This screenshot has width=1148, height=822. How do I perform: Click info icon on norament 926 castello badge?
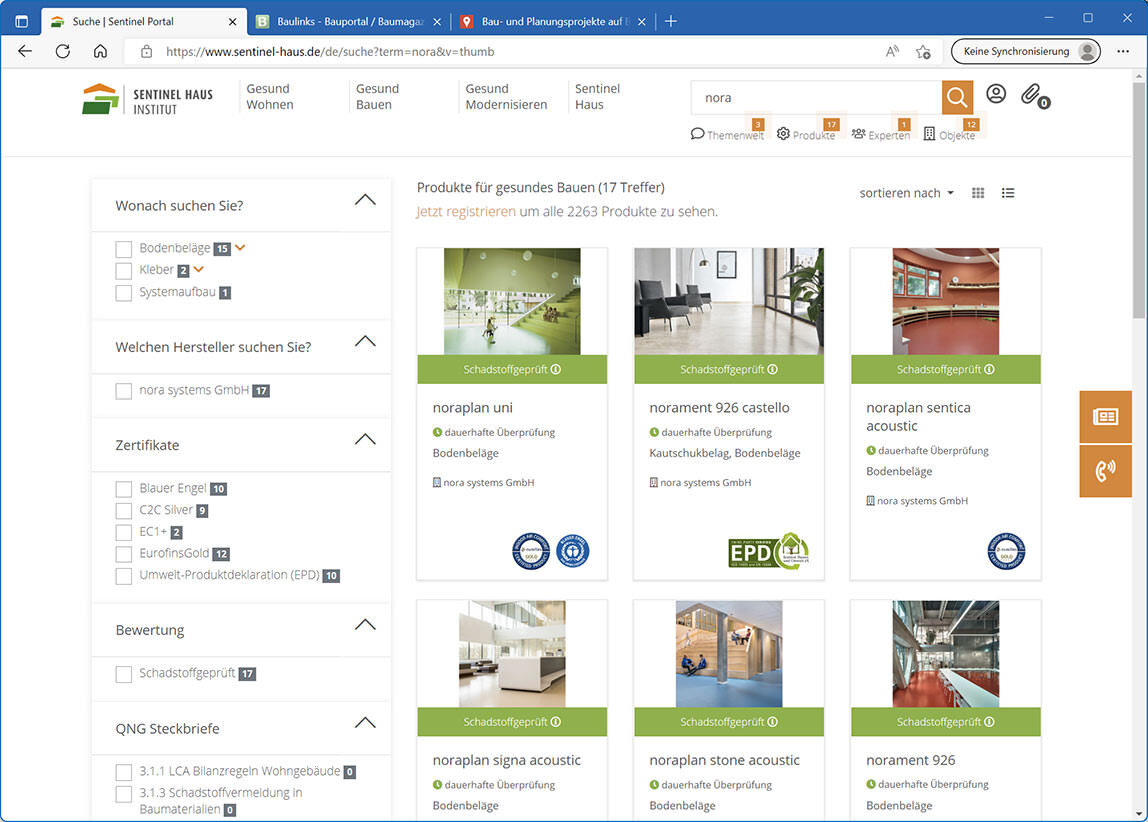click(x=772, y=370)
